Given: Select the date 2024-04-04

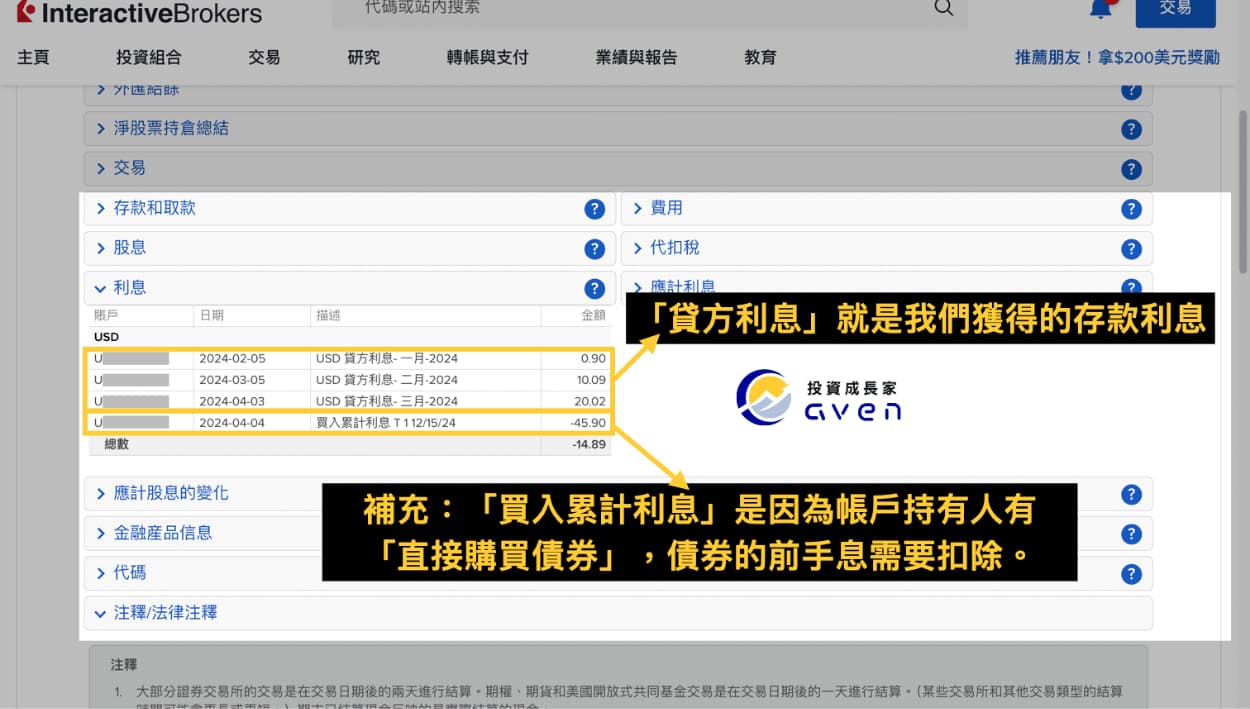Looking at the screenshot, I should pos(232,423).
